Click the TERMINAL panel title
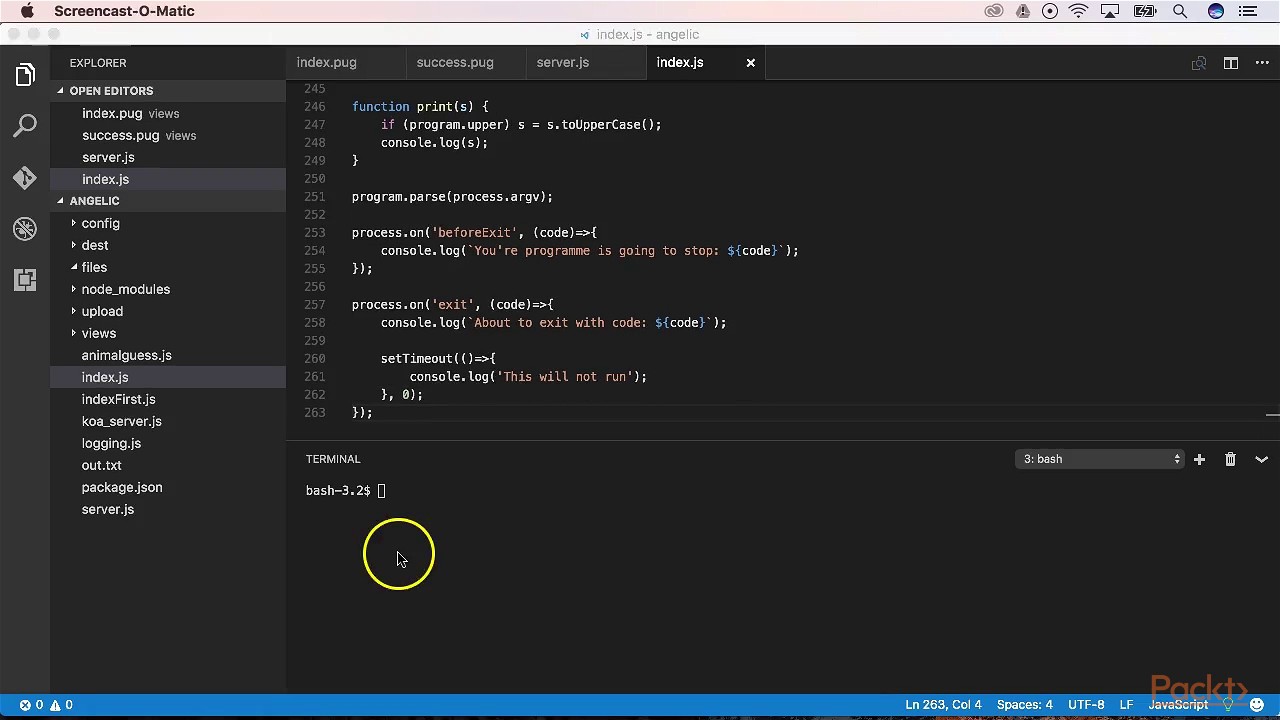The width and height of the screenshot is (1280, 720). tap(333, 459)
